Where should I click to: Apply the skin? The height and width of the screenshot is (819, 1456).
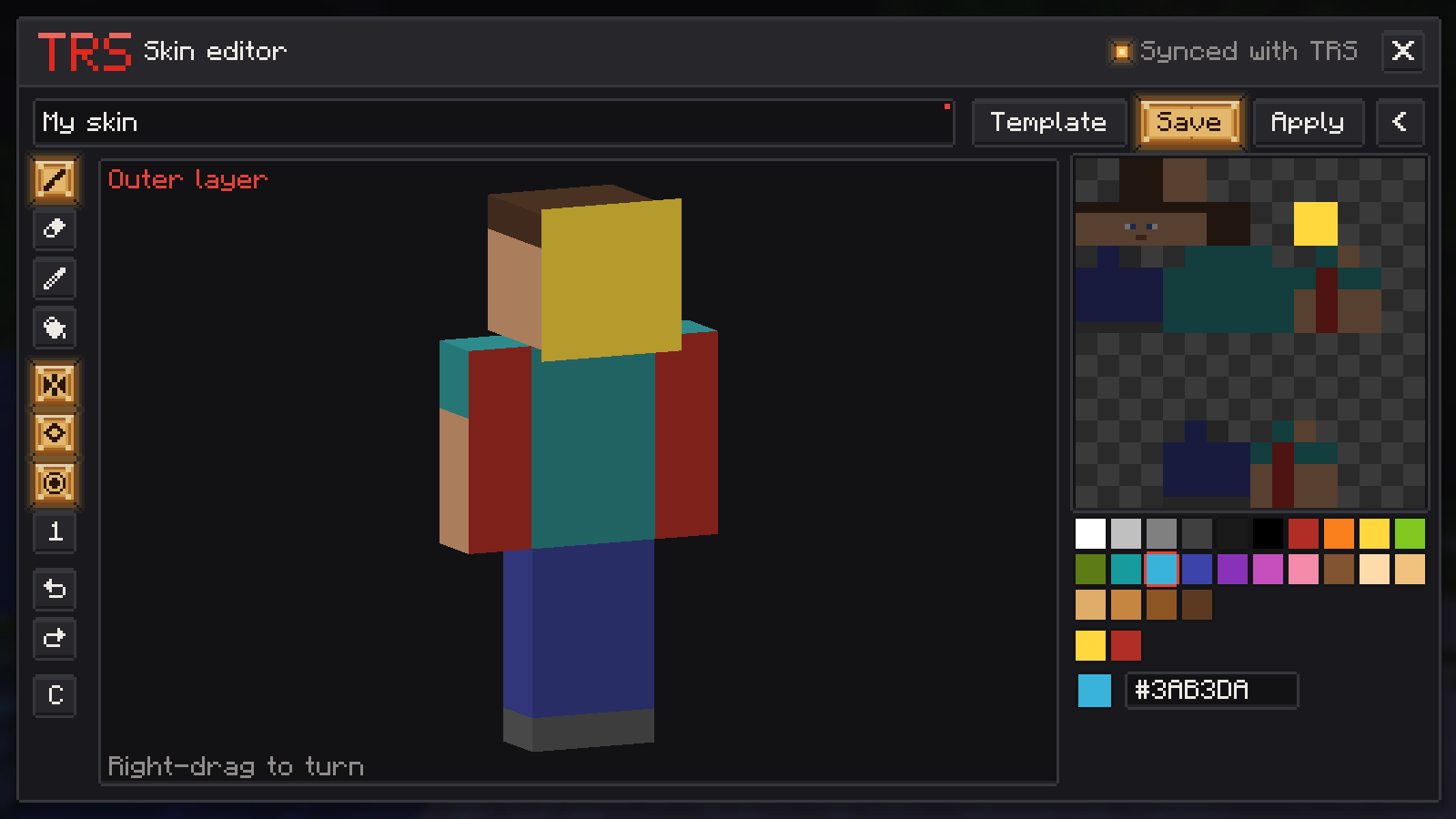pyautogui.click(x=1308, y=122)
